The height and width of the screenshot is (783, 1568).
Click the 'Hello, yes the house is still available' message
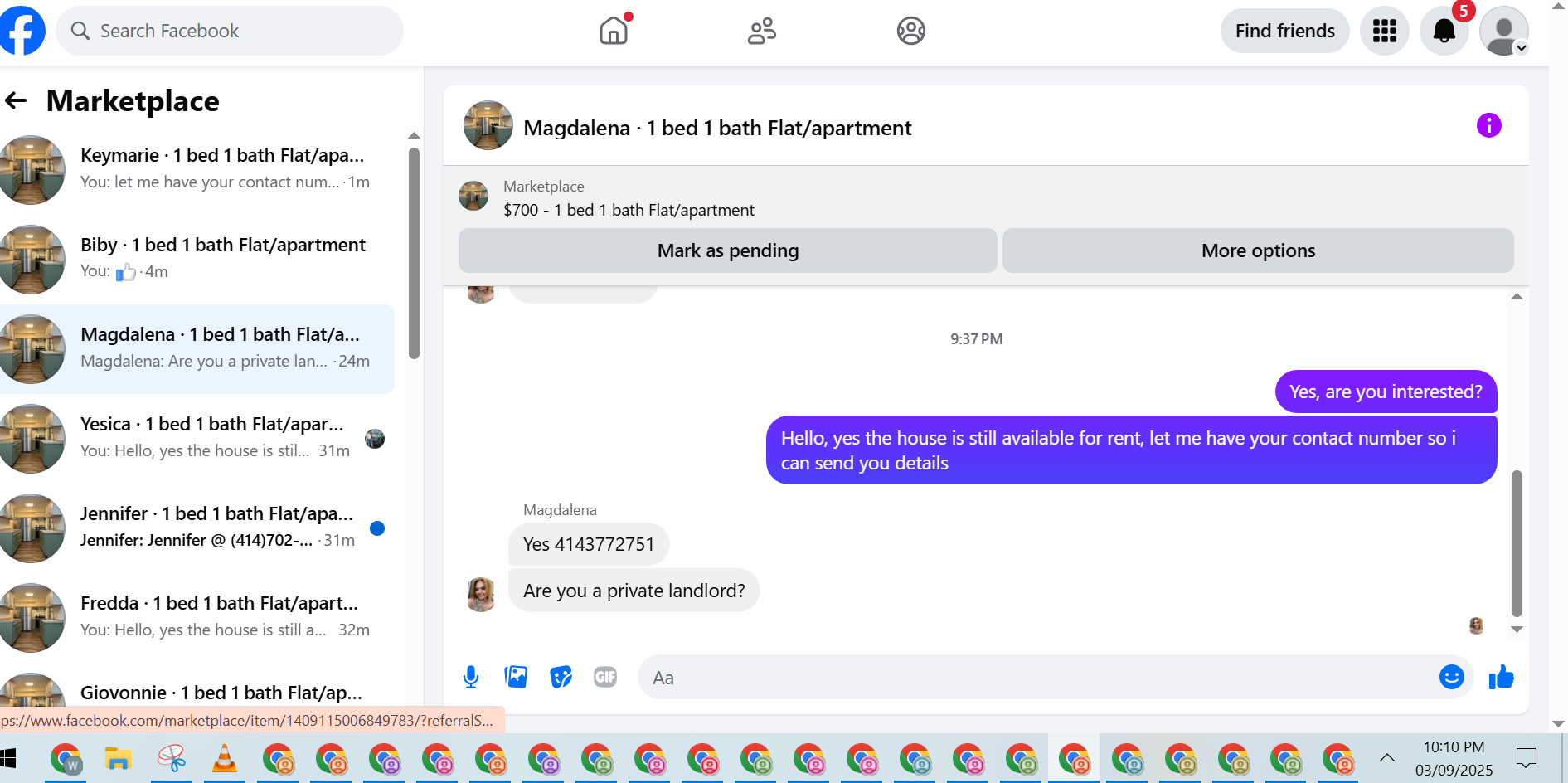1131,450
